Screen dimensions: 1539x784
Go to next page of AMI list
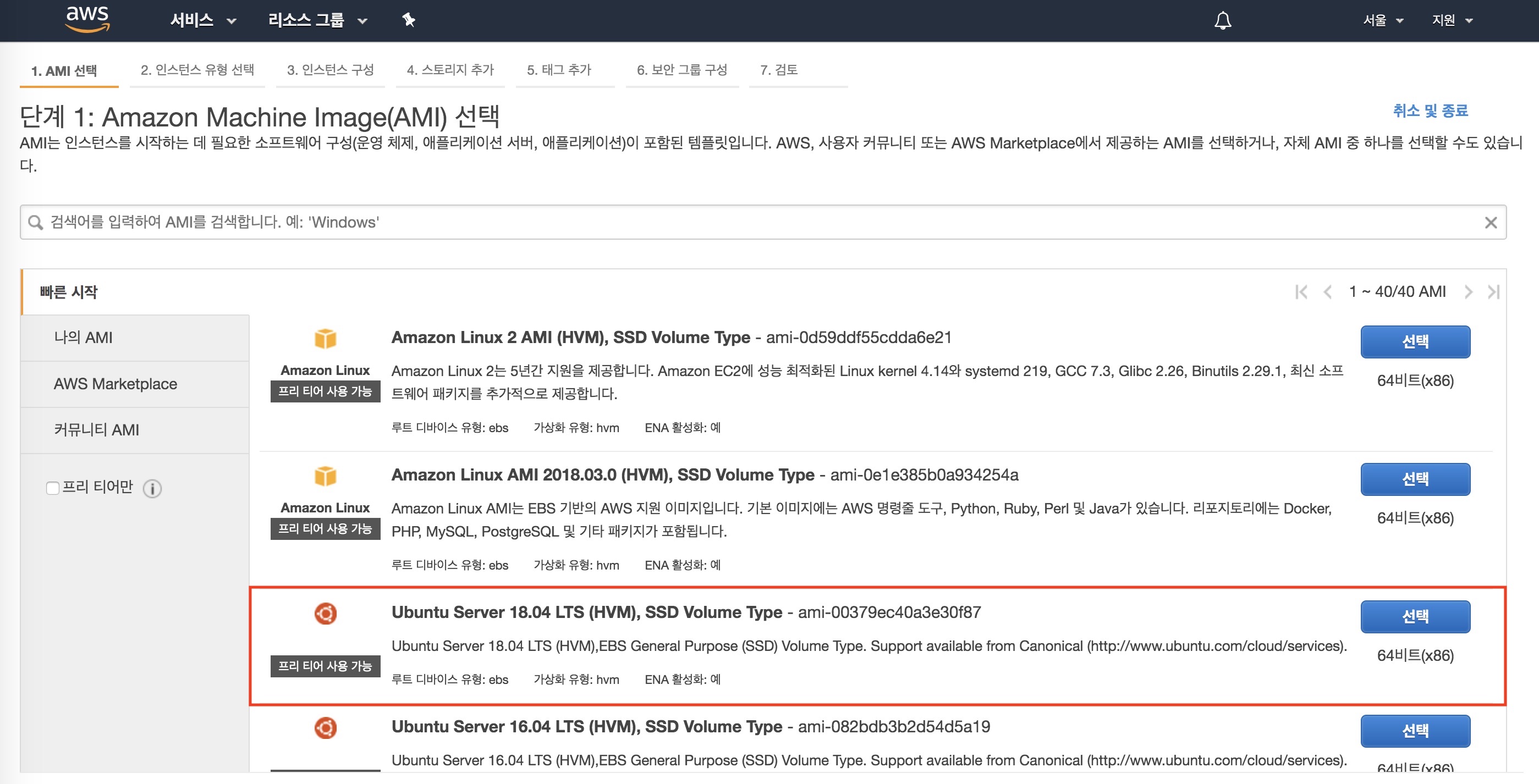coord(1468,292)
